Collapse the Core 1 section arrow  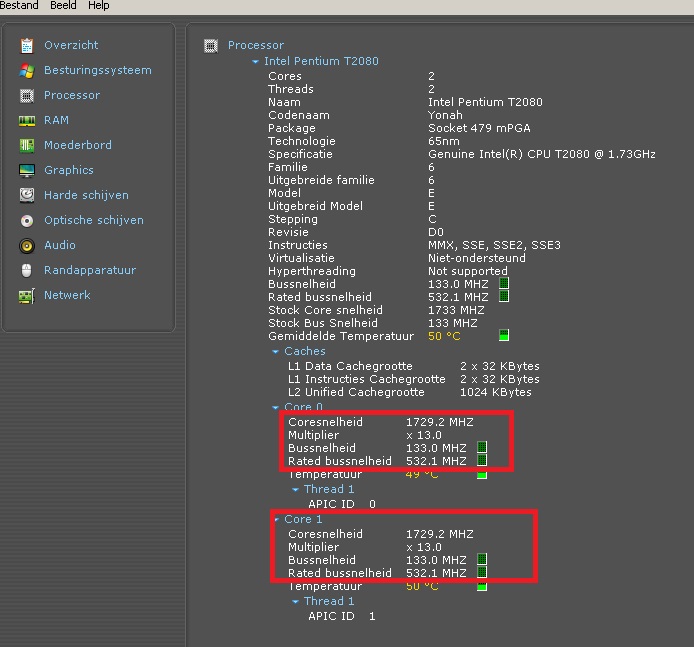click(x=277, y=519)
